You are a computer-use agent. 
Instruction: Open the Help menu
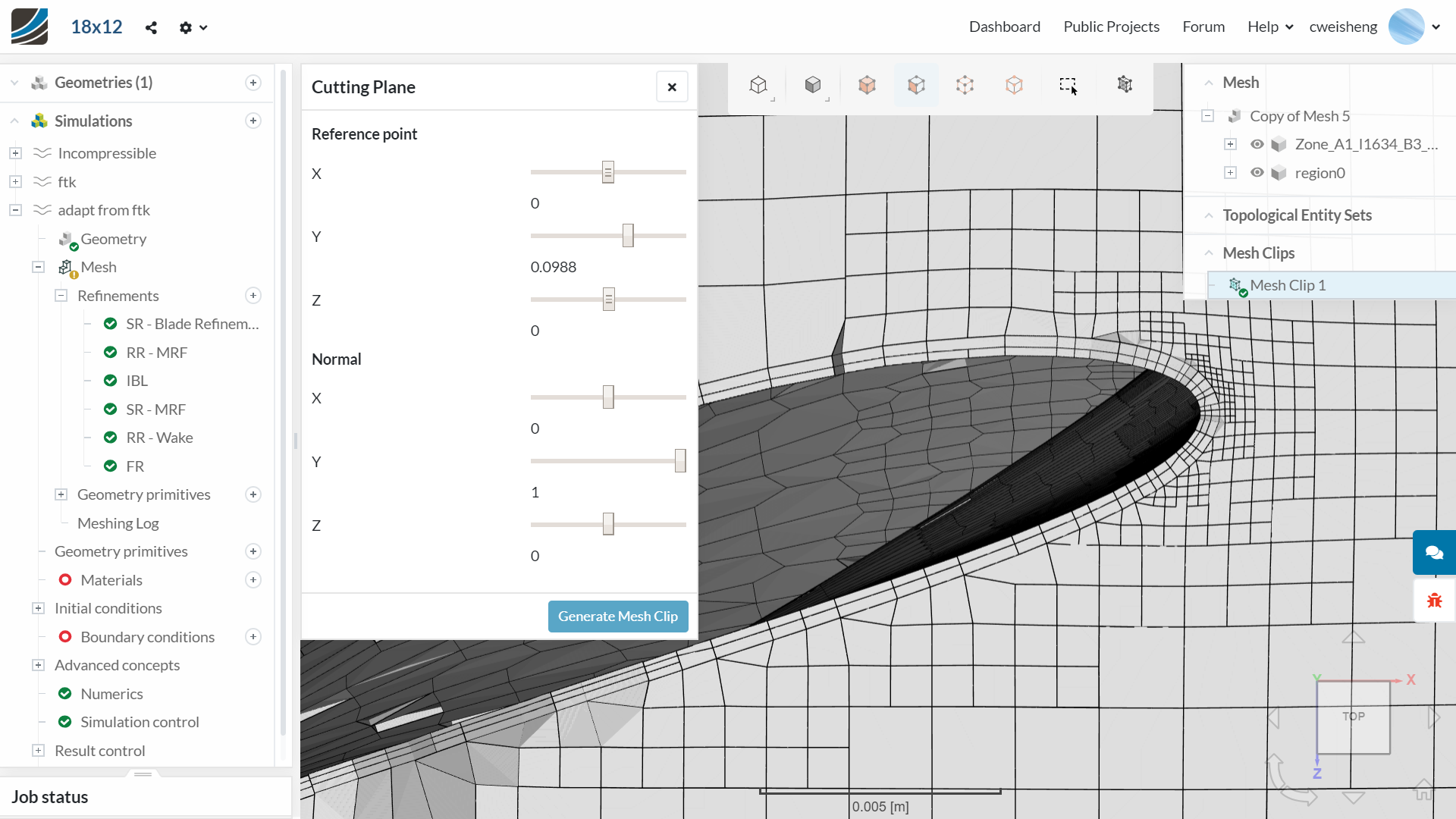(1269, 27)
